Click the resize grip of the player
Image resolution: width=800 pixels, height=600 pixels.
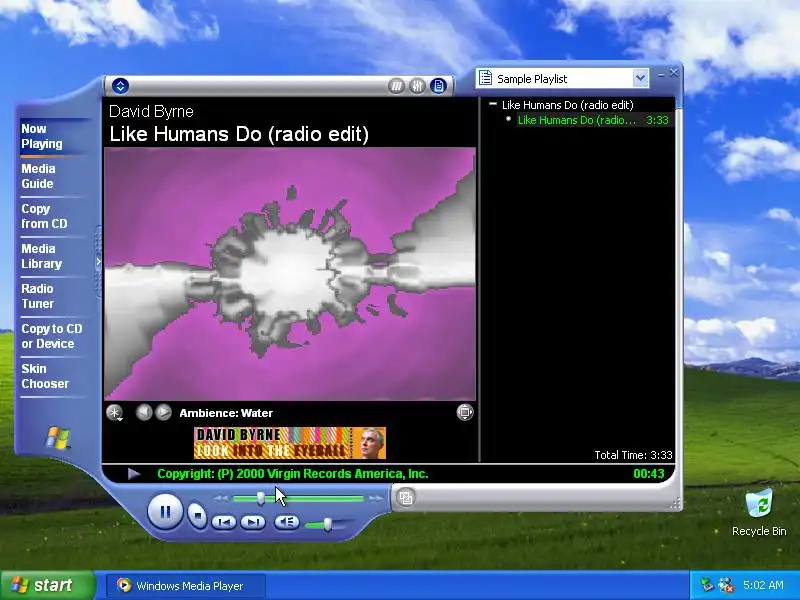point(676,504)
